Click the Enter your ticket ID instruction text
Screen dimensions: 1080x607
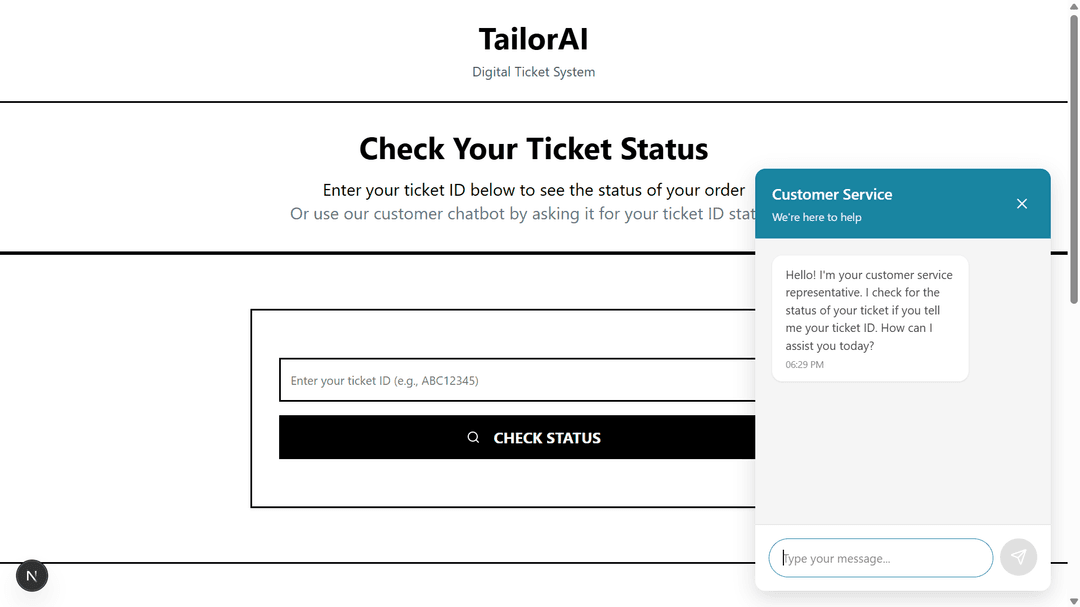(533, 189)
